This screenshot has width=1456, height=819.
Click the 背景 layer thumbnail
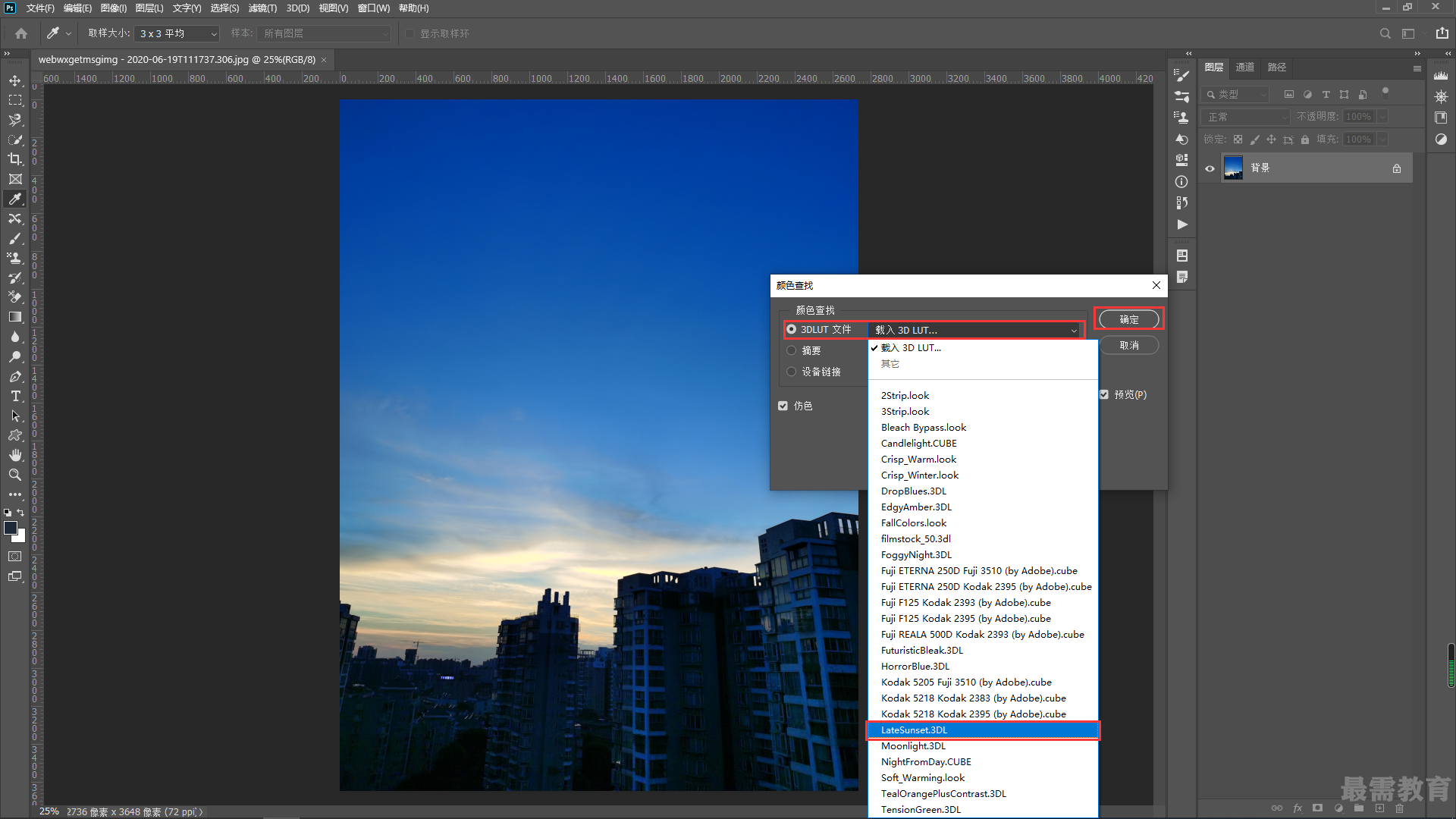click(x=1234, y=168)
